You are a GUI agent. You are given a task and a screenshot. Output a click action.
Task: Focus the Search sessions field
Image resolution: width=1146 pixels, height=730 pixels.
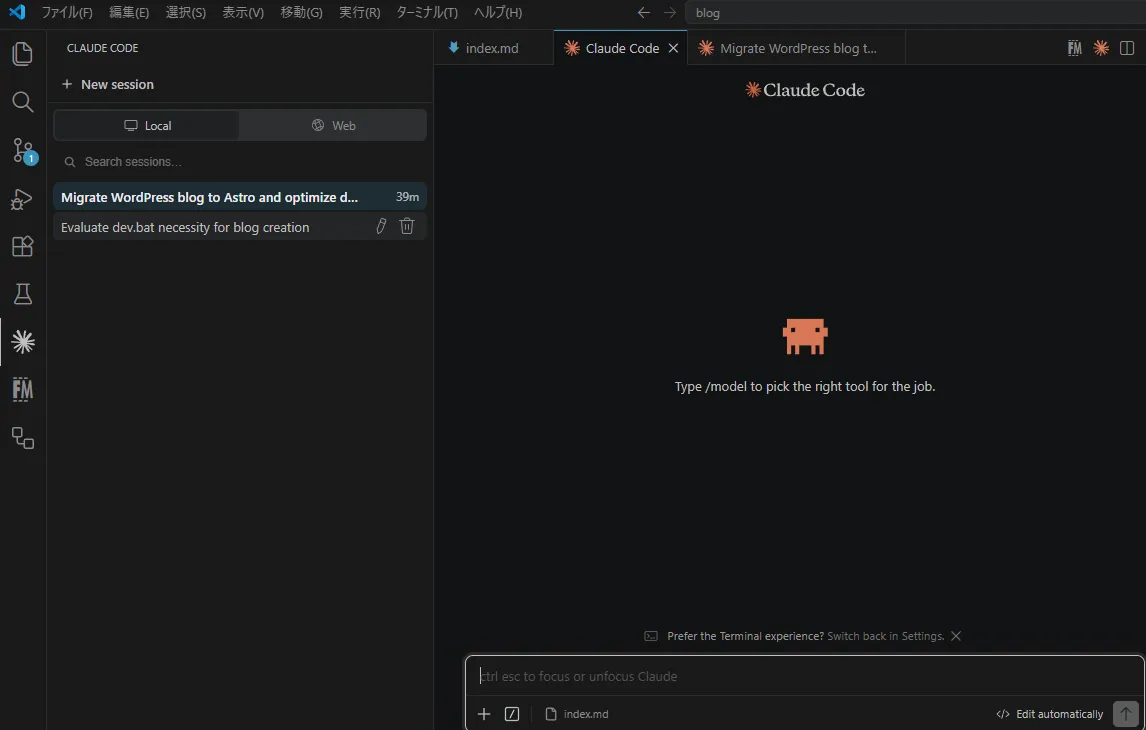240,162
